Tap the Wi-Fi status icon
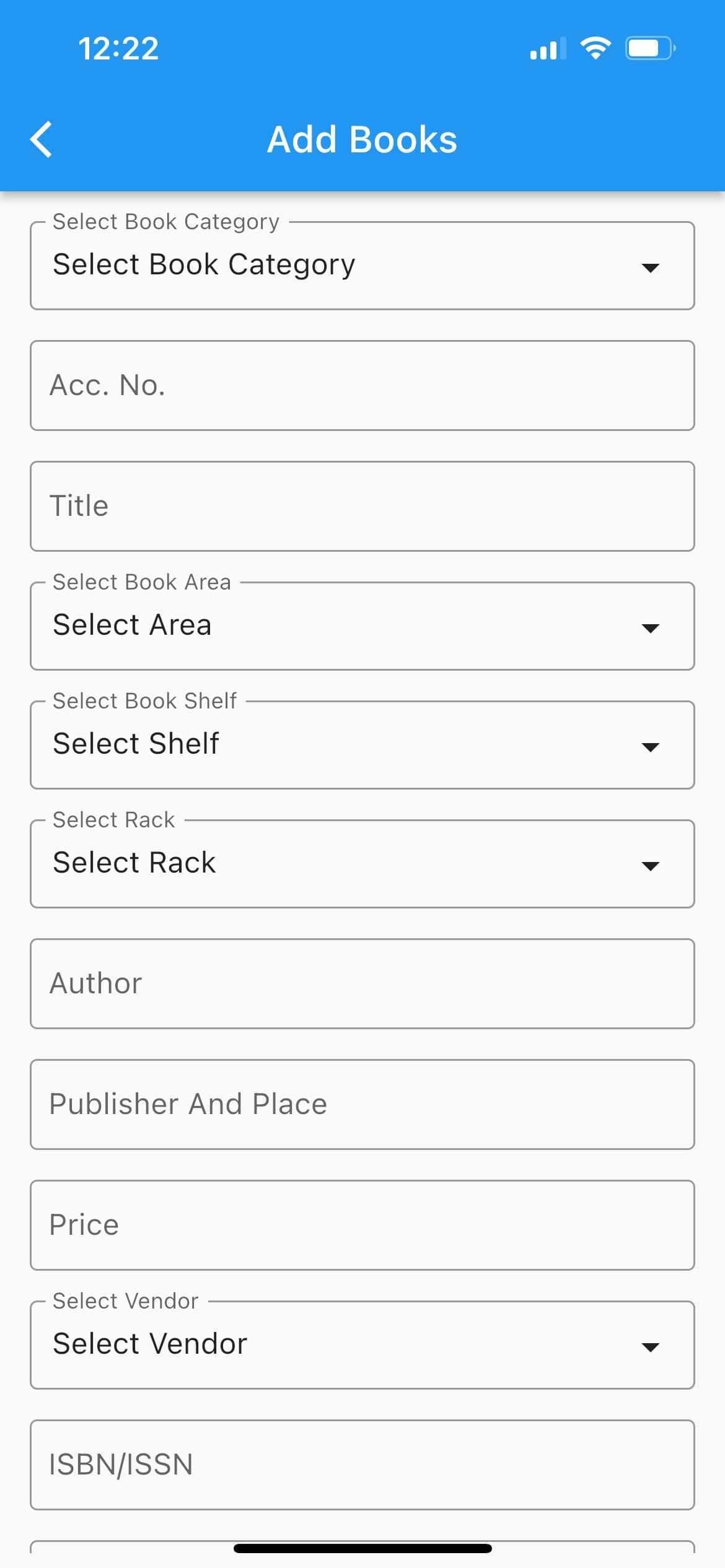This screenshot has height=1568, width=725. [x=595, y=48]
